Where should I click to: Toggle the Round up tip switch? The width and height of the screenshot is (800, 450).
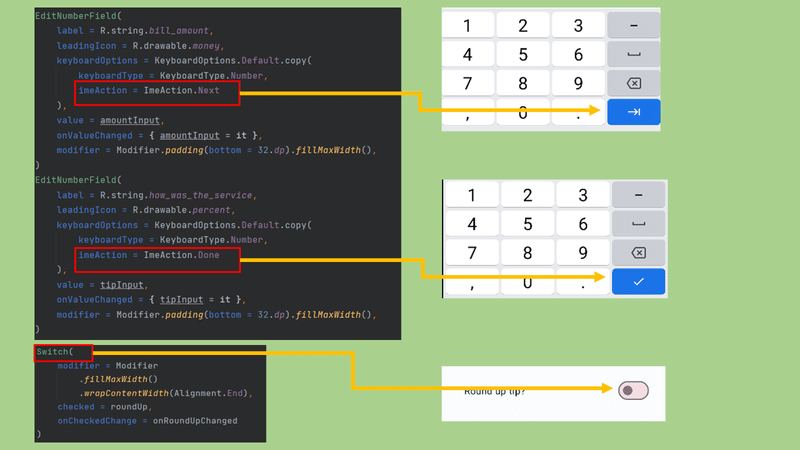click(x=633, y=390)
